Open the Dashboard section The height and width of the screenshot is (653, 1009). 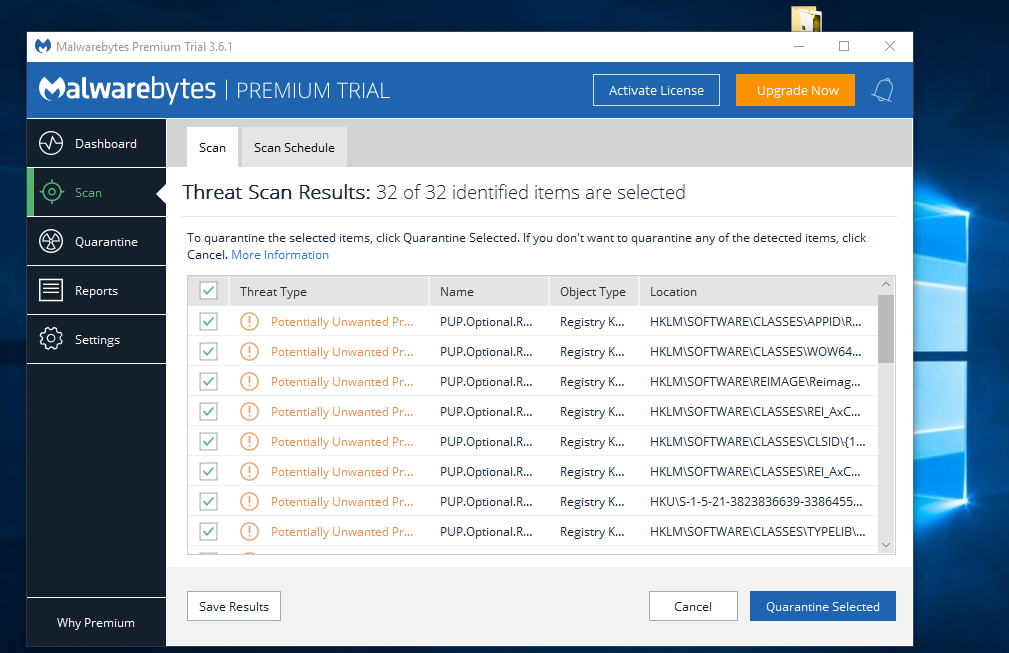pos(97,143)
